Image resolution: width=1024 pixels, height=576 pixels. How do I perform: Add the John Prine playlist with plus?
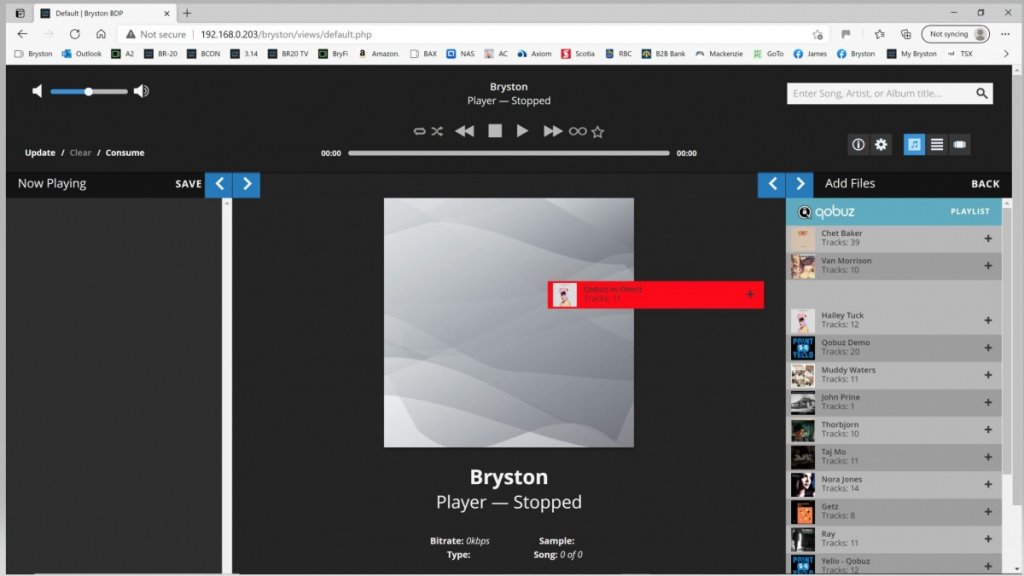[x=988, y=402]
